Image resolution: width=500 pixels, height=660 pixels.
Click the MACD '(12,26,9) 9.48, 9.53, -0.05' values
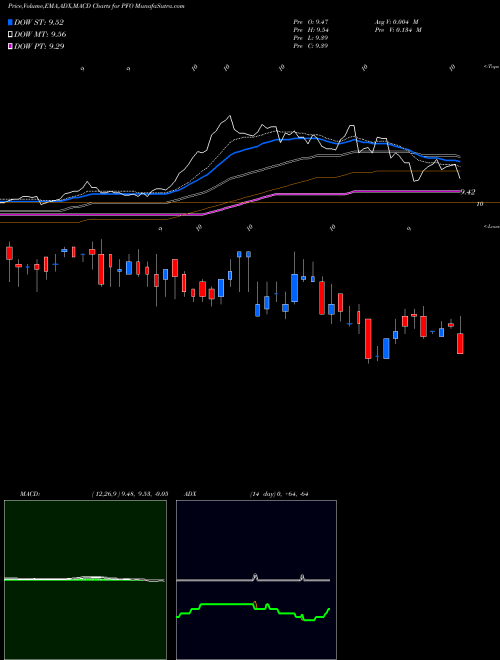point(130,494)
